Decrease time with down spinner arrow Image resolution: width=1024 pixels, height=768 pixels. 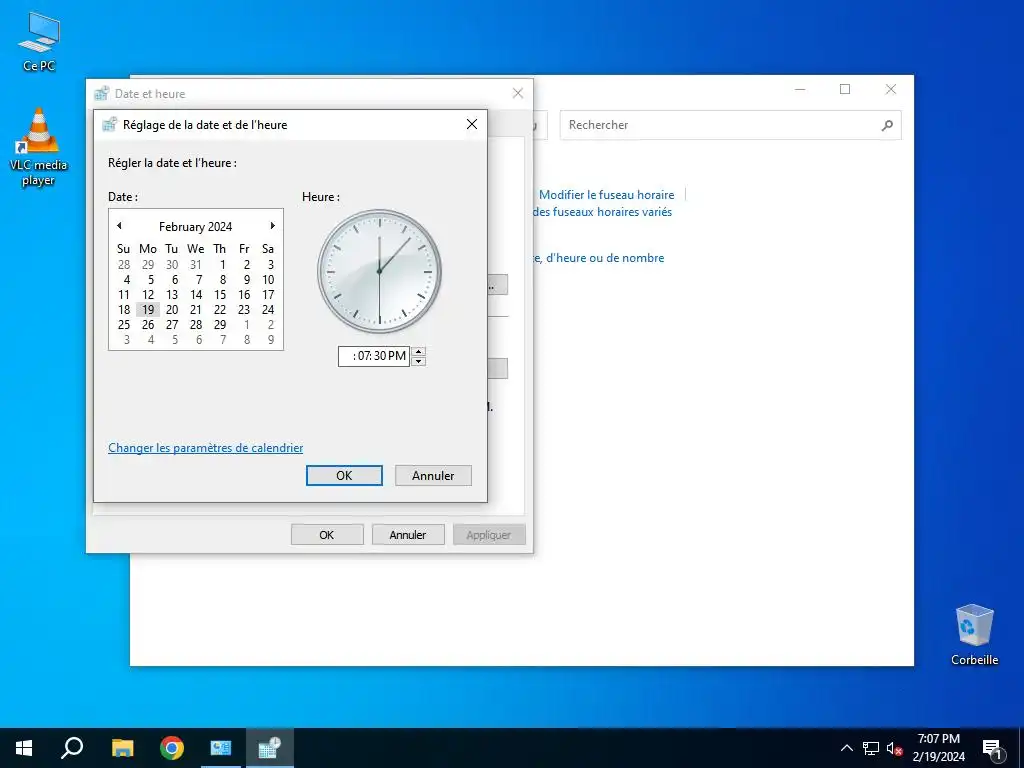pos(419,361)
